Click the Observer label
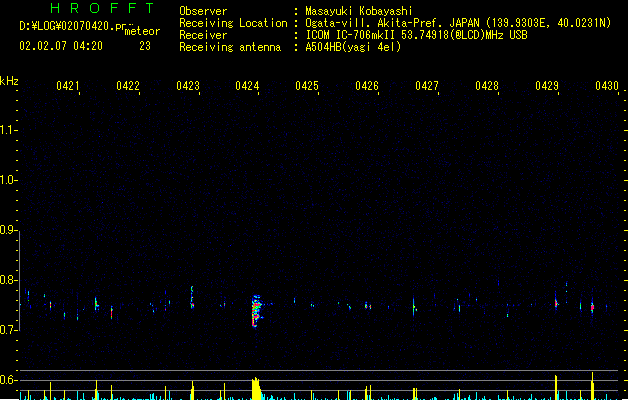 coord(203,11)
